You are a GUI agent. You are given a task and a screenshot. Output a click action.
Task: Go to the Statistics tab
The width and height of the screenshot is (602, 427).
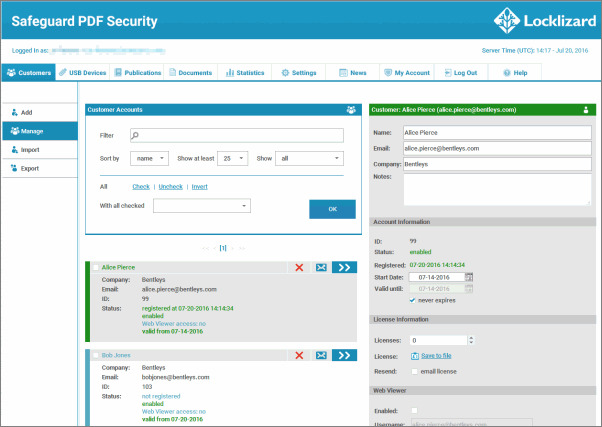[245, 73]
